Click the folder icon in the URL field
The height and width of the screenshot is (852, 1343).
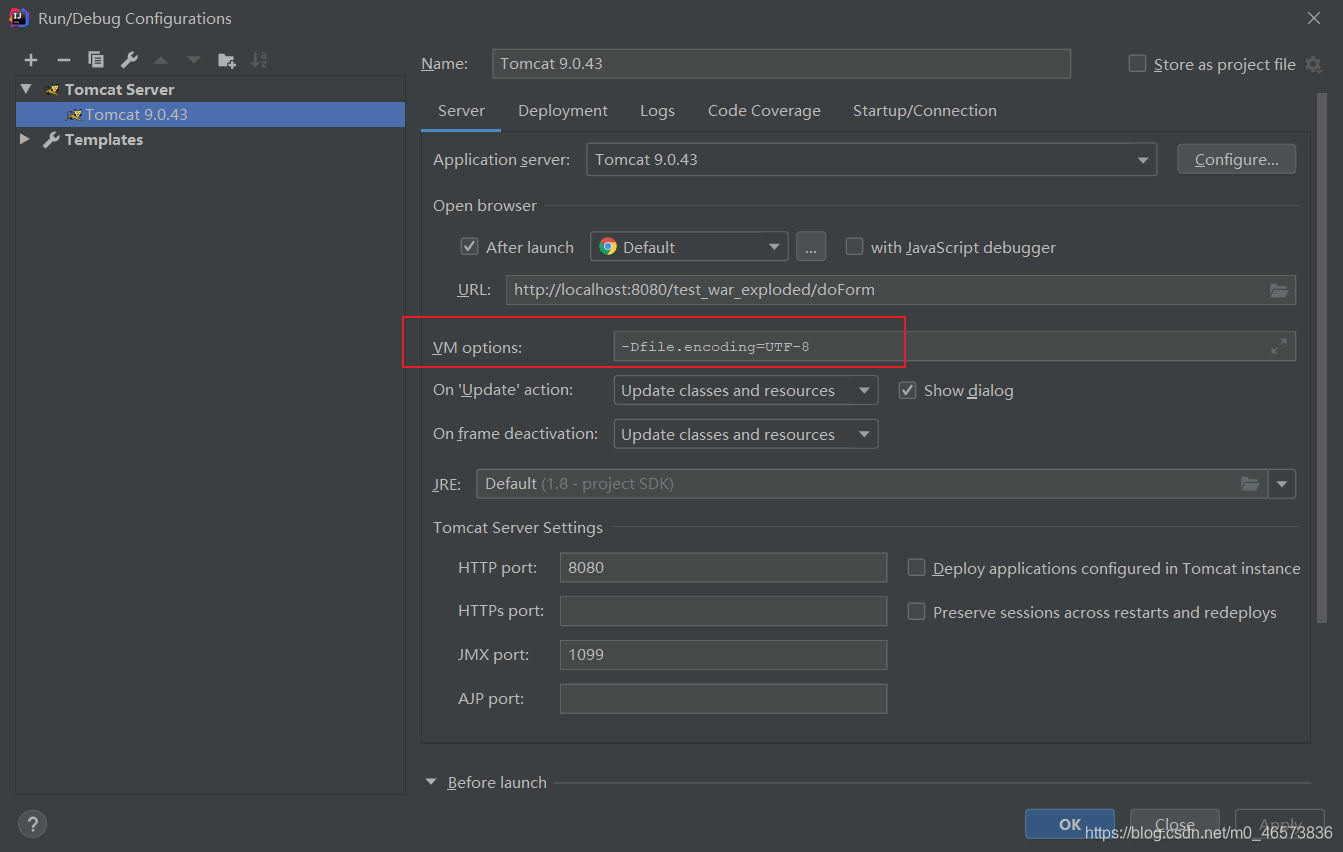[x=1279, y=290]
